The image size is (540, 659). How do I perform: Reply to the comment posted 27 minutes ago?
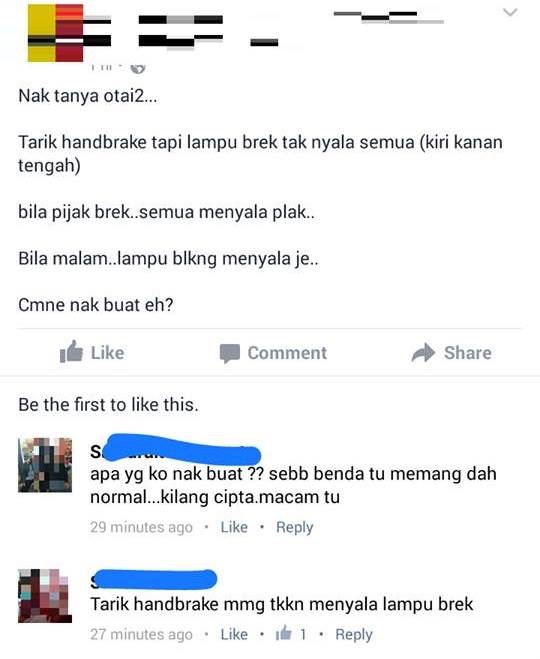tap(354, 634)
